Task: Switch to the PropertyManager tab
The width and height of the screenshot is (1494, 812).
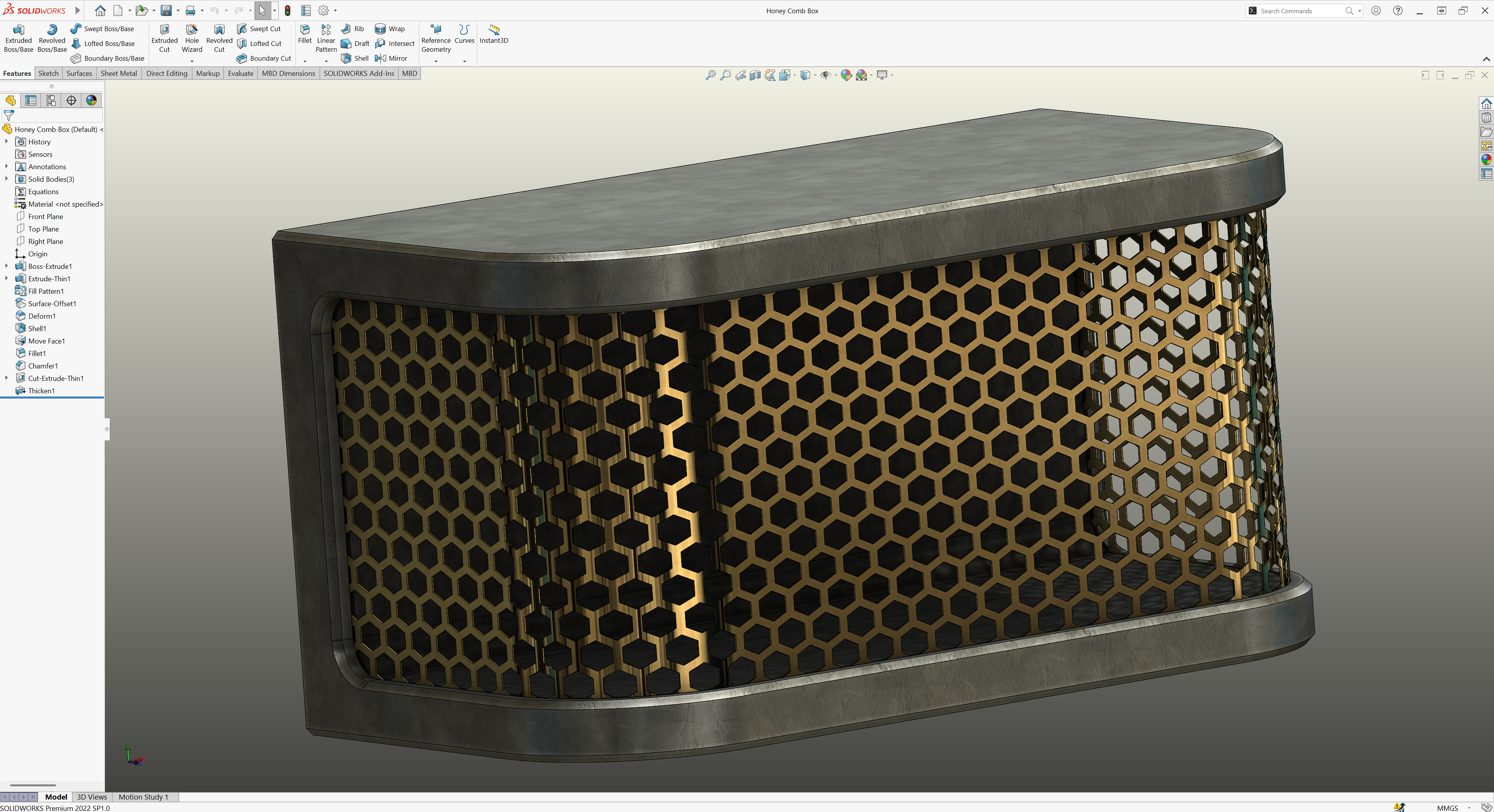Action: pyautogui.click(x=31, y=100)
